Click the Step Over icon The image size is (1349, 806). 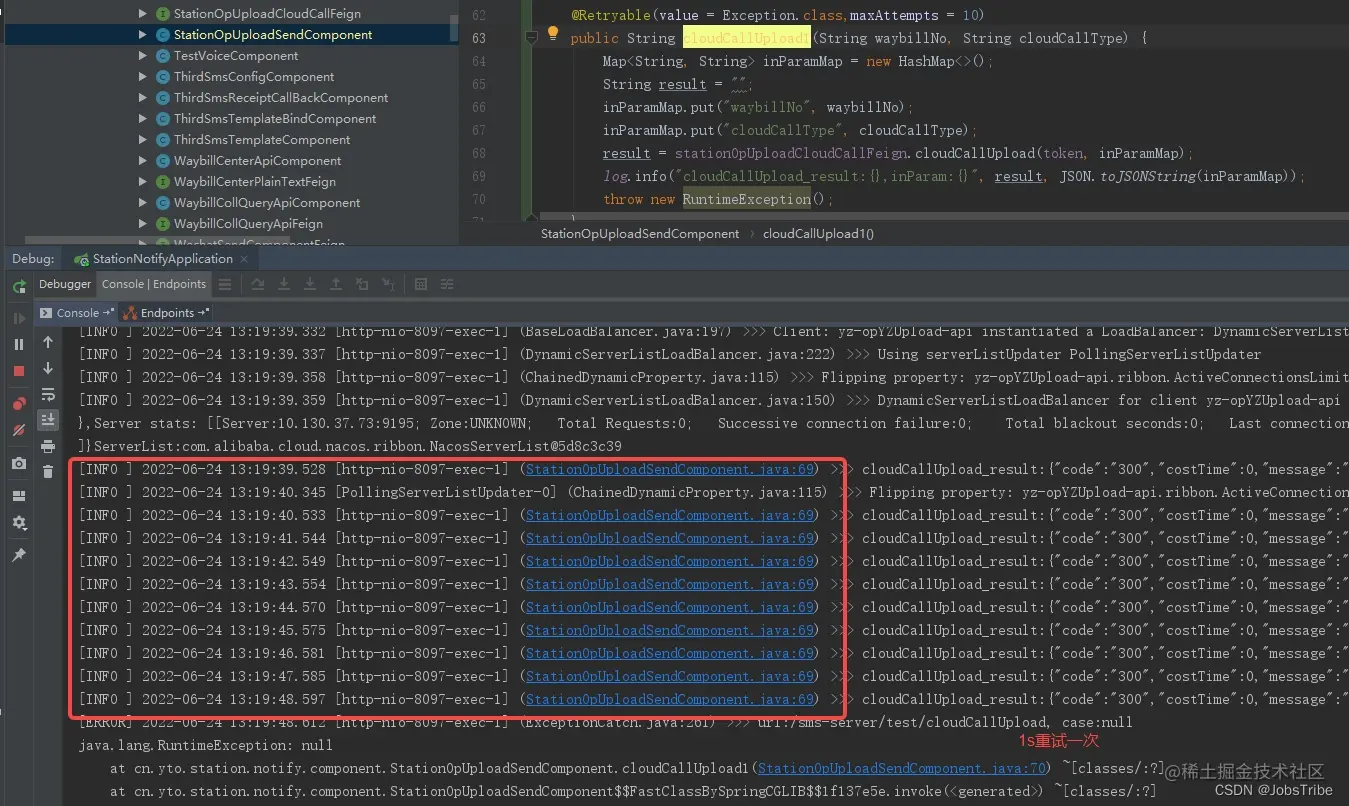pyautogui.click(x=258, y=285)
